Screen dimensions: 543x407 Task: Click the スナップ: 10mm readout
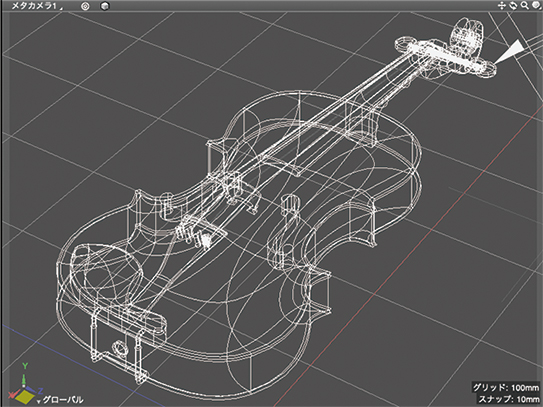coord(509,399)
